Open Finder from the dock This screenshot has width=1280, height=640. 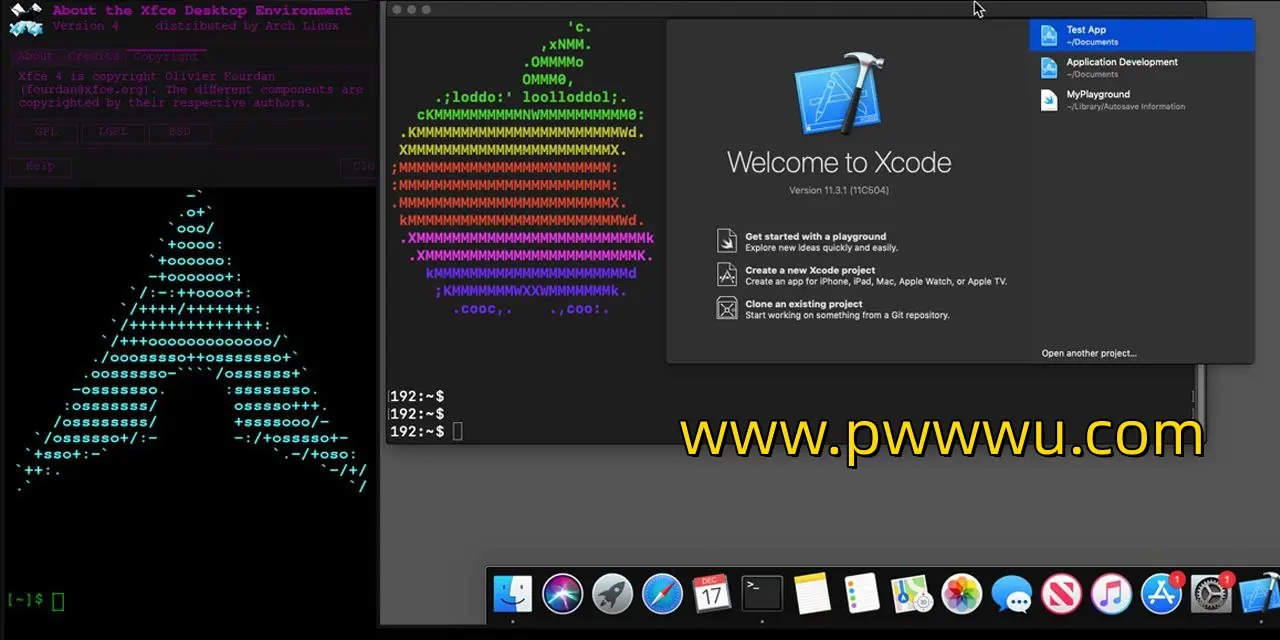coord(512,594)
